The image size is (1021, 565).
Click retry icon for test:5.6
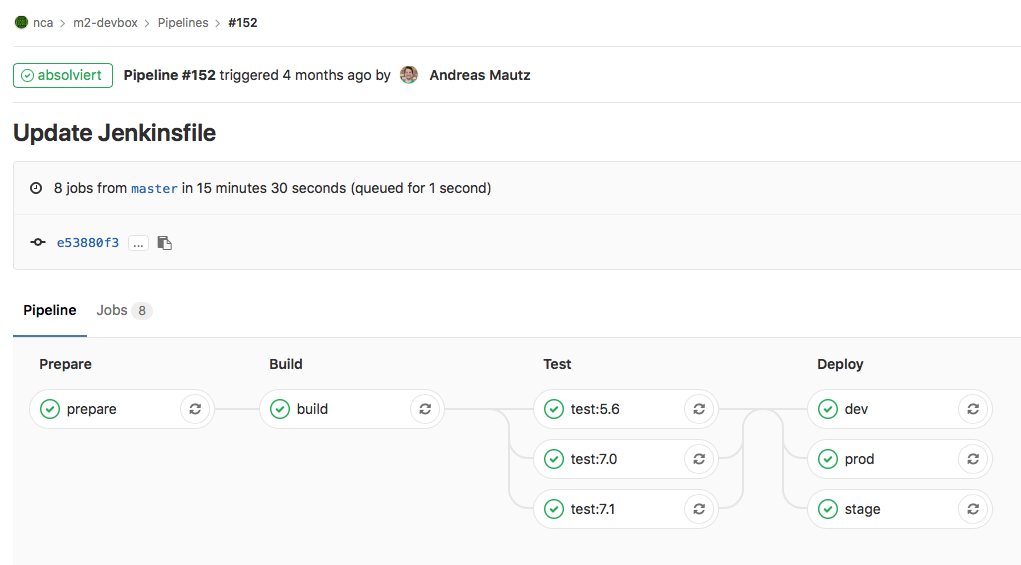699,409
